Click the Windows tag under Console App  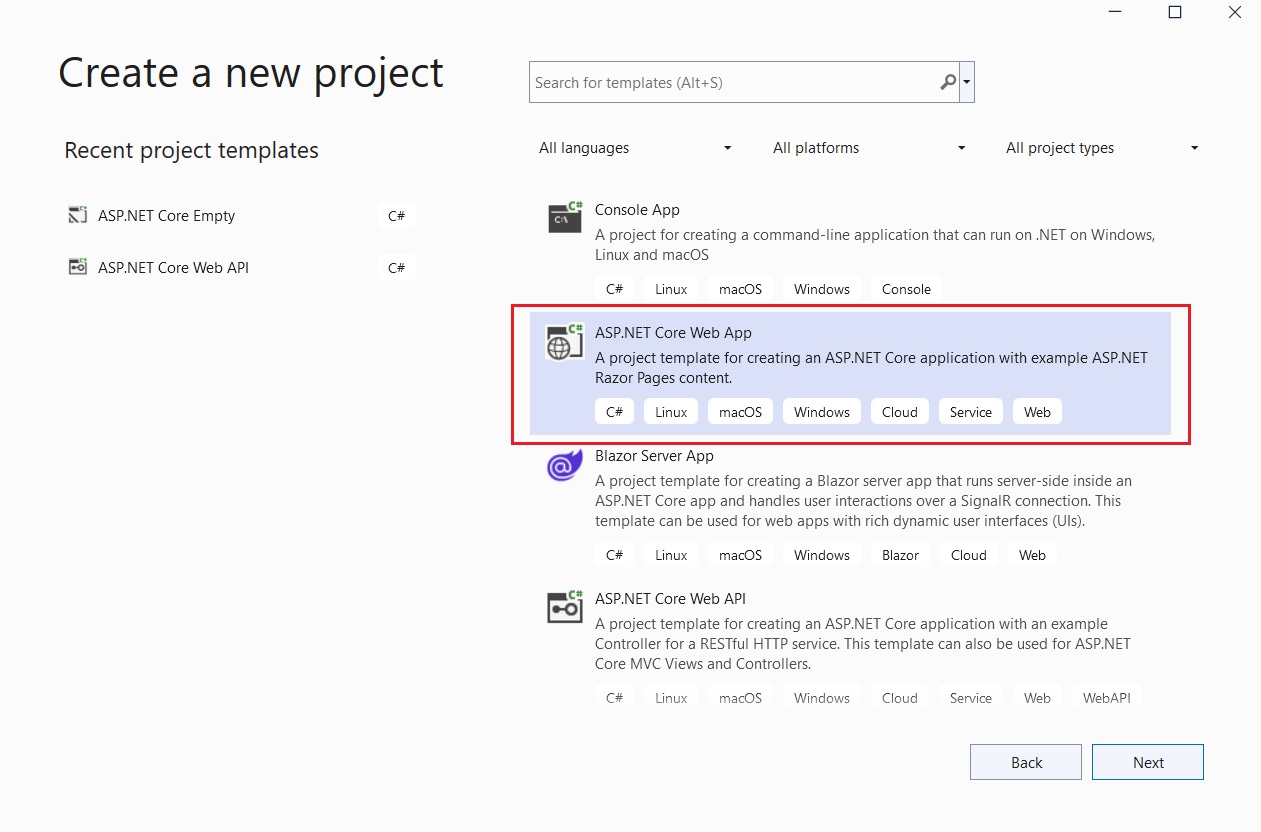pyautogui.click(x=822, y=289)
